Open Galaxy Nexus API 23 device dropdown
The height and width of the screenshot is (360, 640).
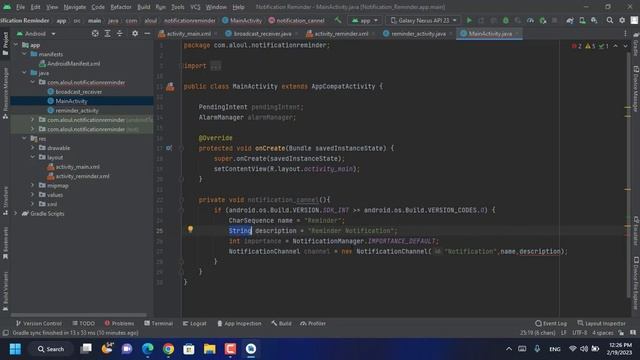(x=424, y=20)
